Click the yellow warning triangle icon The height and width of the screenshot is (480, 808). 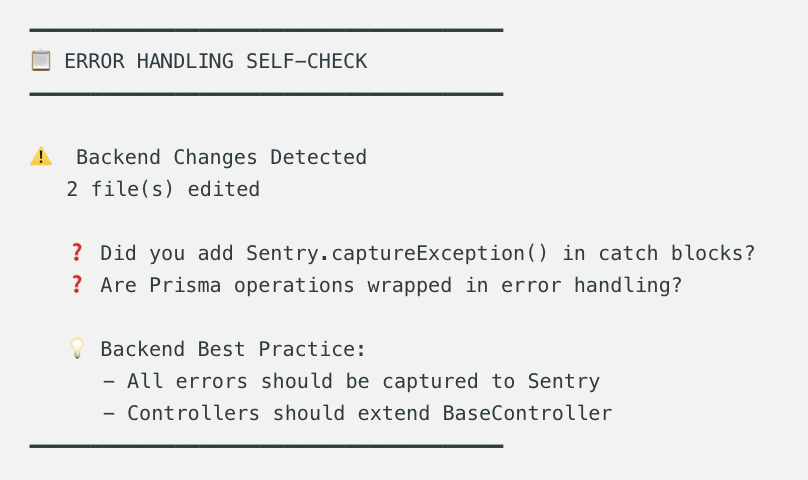[x=41, y=157]
